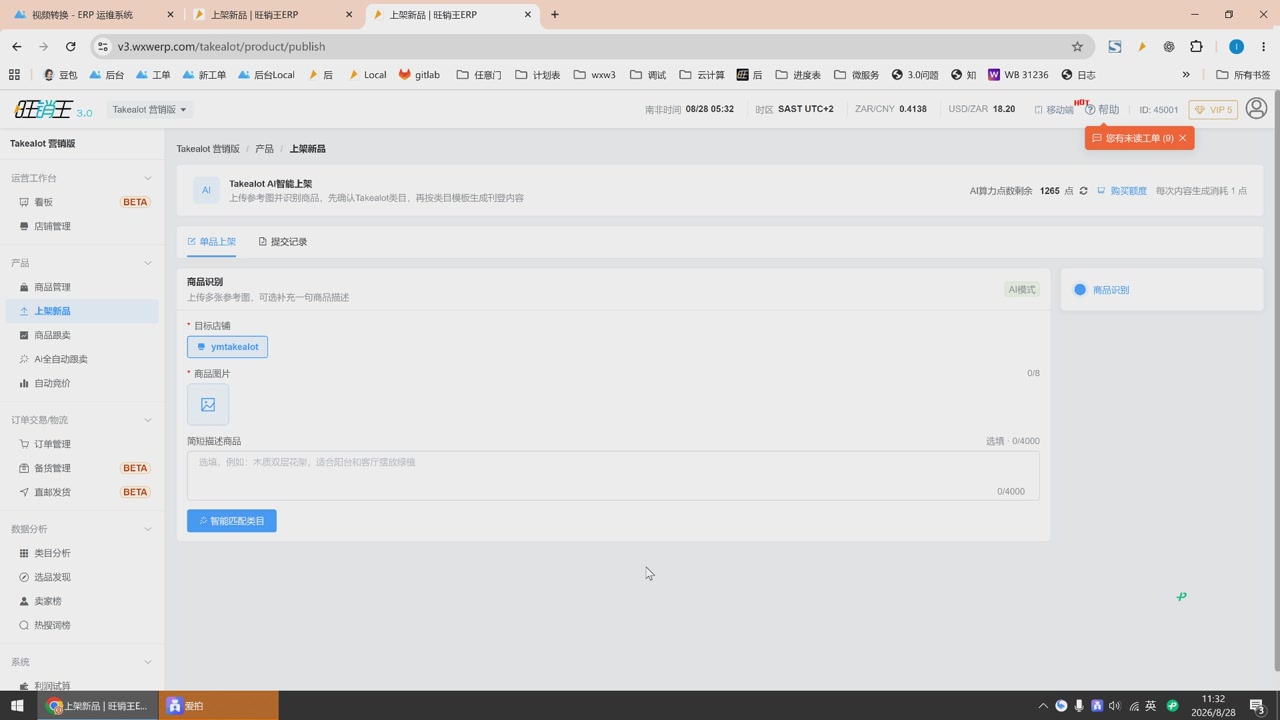Focus the 简短描述商品 text area

click(613, 475)
